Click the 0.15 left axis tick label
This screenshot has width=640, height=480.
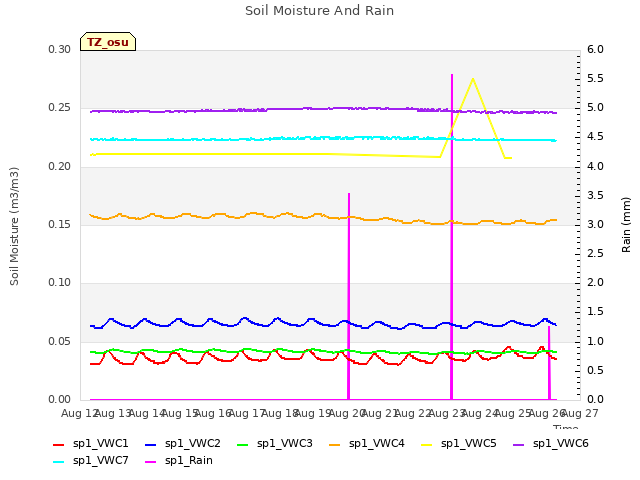point(60,224)
